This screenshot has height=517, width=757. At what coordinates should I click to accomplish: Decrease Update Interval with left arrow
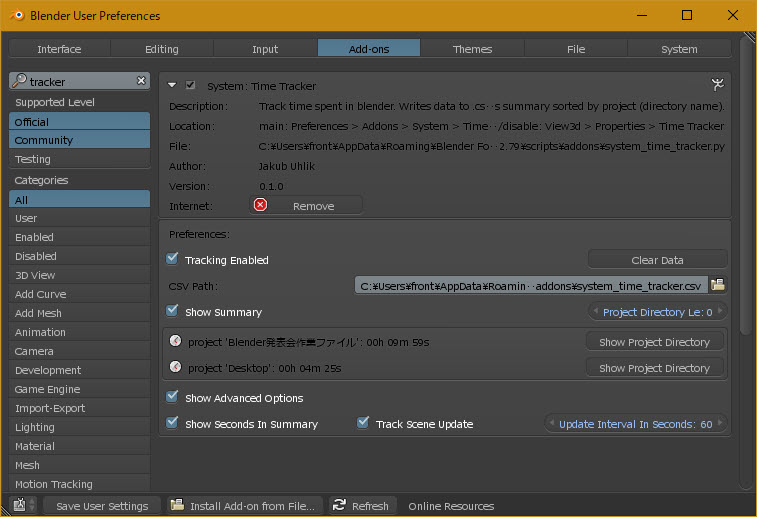pyautogui.click(x=551, y=423)
